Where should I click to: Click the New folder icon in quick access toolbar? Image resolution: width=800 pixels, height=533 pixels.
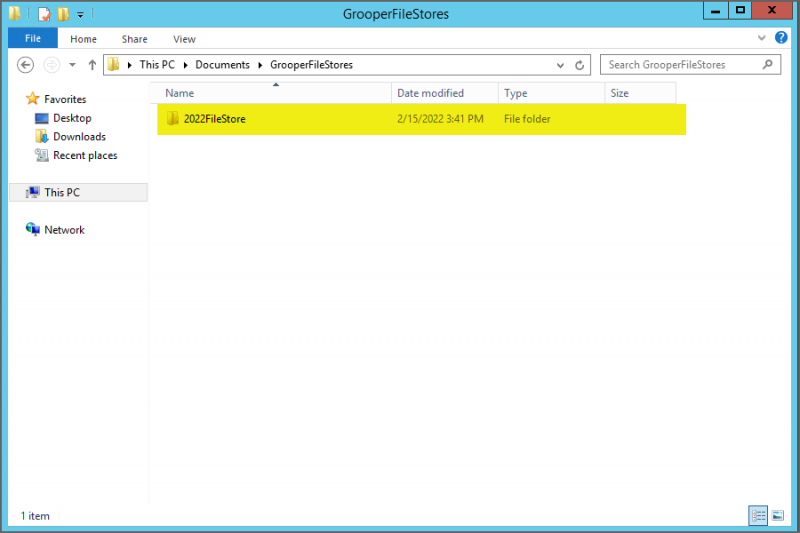tap(63, 14)
